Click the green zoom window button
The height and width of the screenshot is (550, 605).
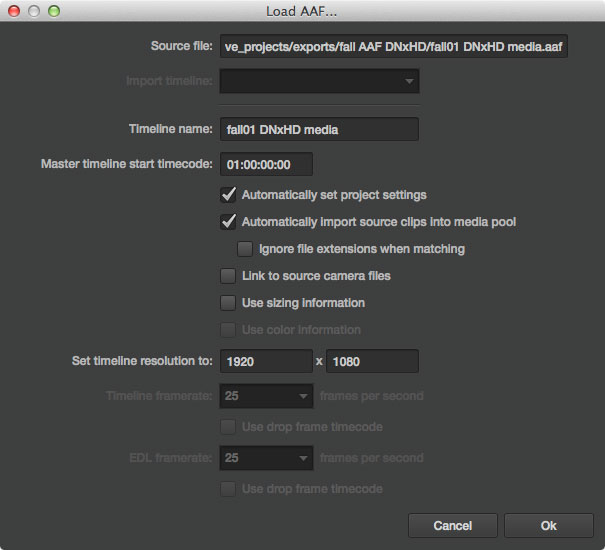(x=54, y=11)
